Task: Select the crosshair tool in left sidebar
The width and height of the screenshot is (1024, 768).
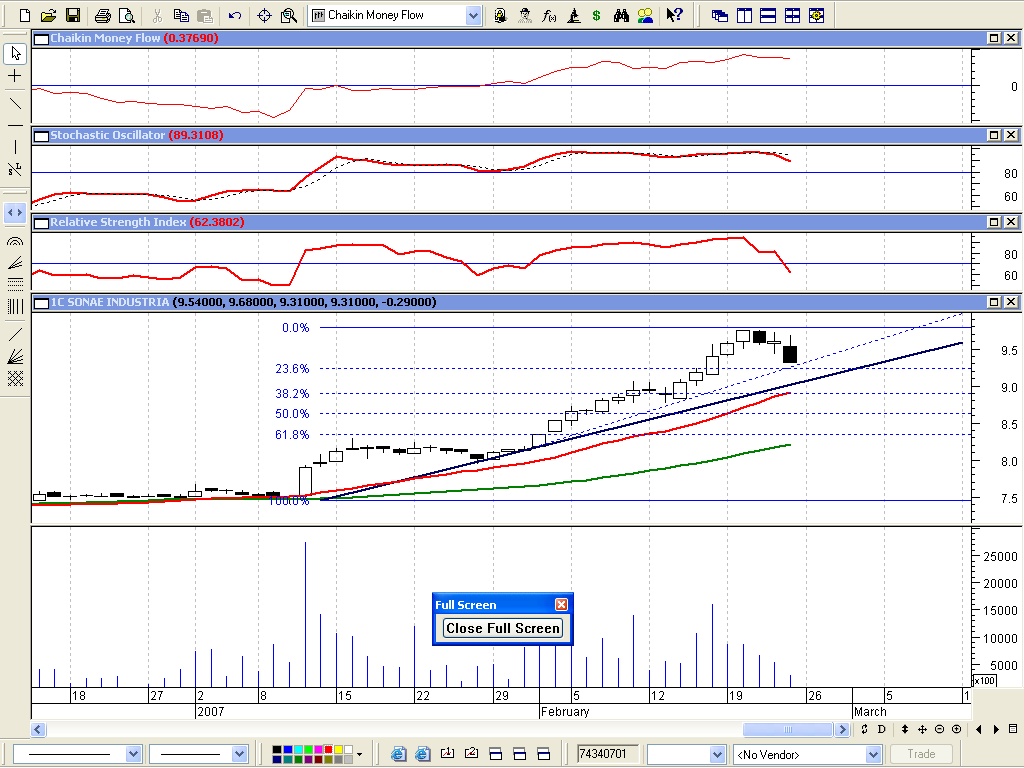Action: click(15, 76)
